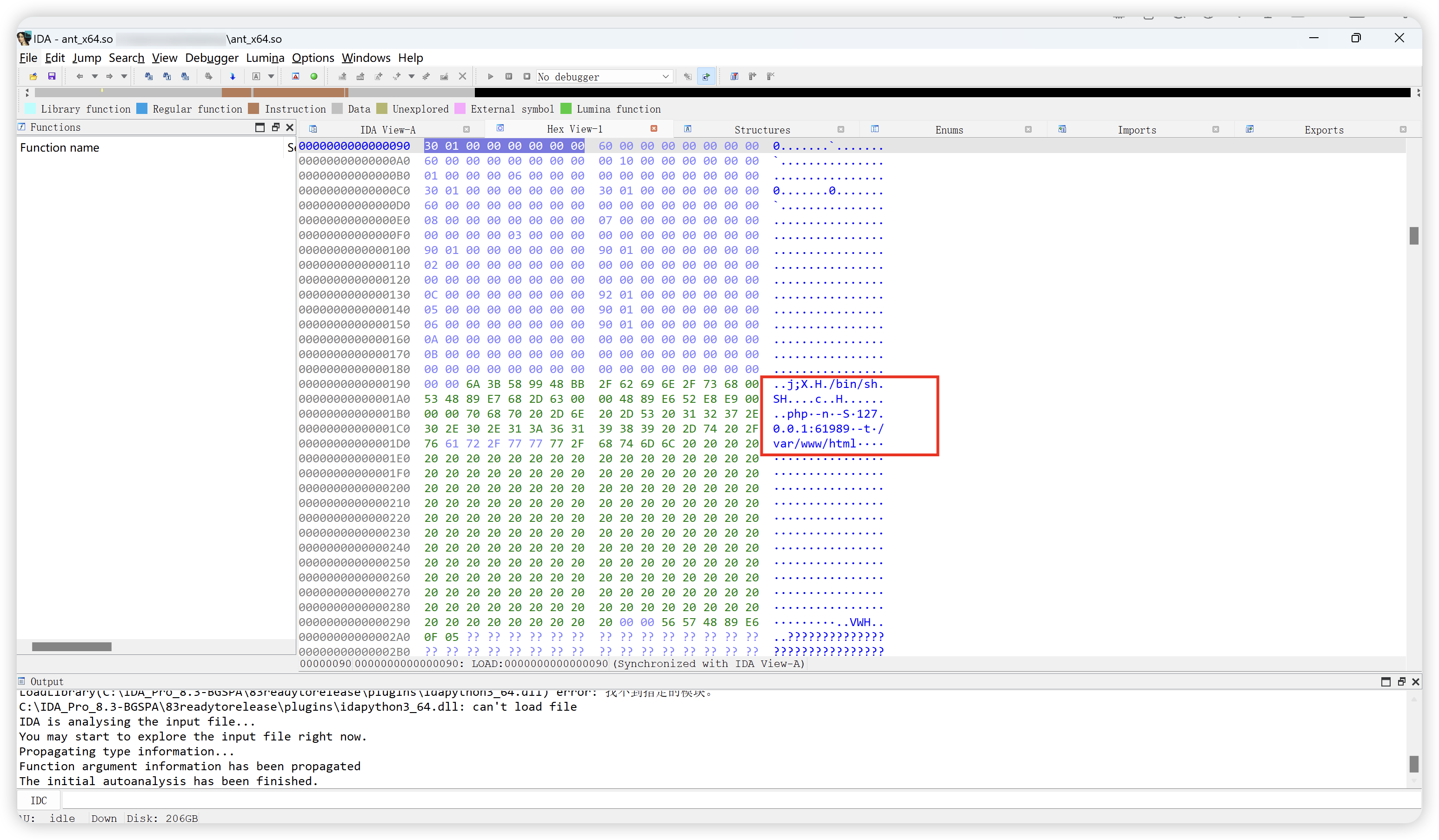Open the Lumina menu
The height and width of the screenshot is (840, 1439).
pyautogui.click(x=265, y=58)
